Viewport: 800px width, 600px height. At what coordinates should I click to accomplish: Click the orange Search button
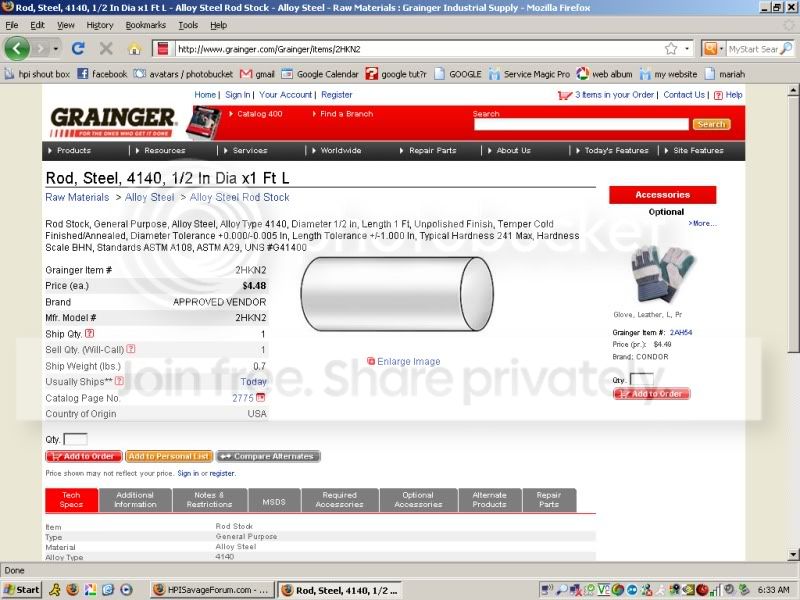[x=711, y=124]
